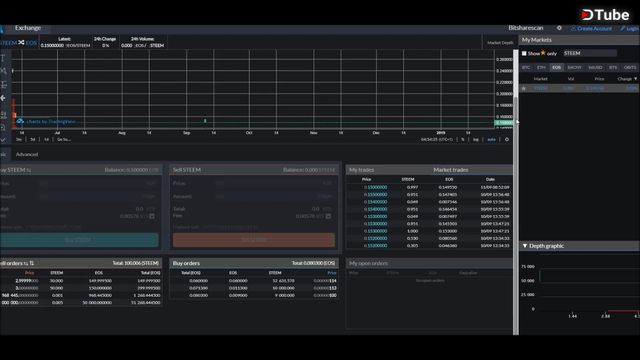640x360 pixels.
Task: Click the DTube logo
Action: tap(605, 15)
